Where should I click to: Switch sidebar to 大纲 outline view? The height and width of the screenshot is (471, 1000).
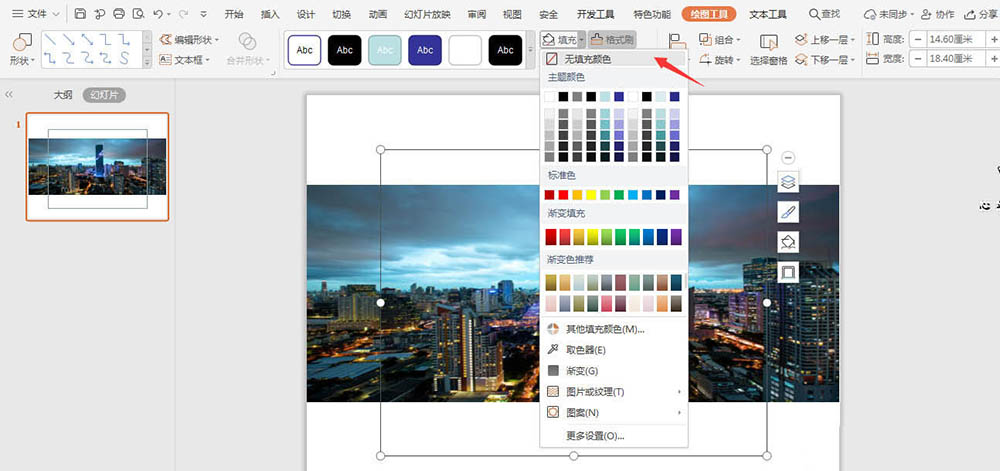(x=63, y=94)
